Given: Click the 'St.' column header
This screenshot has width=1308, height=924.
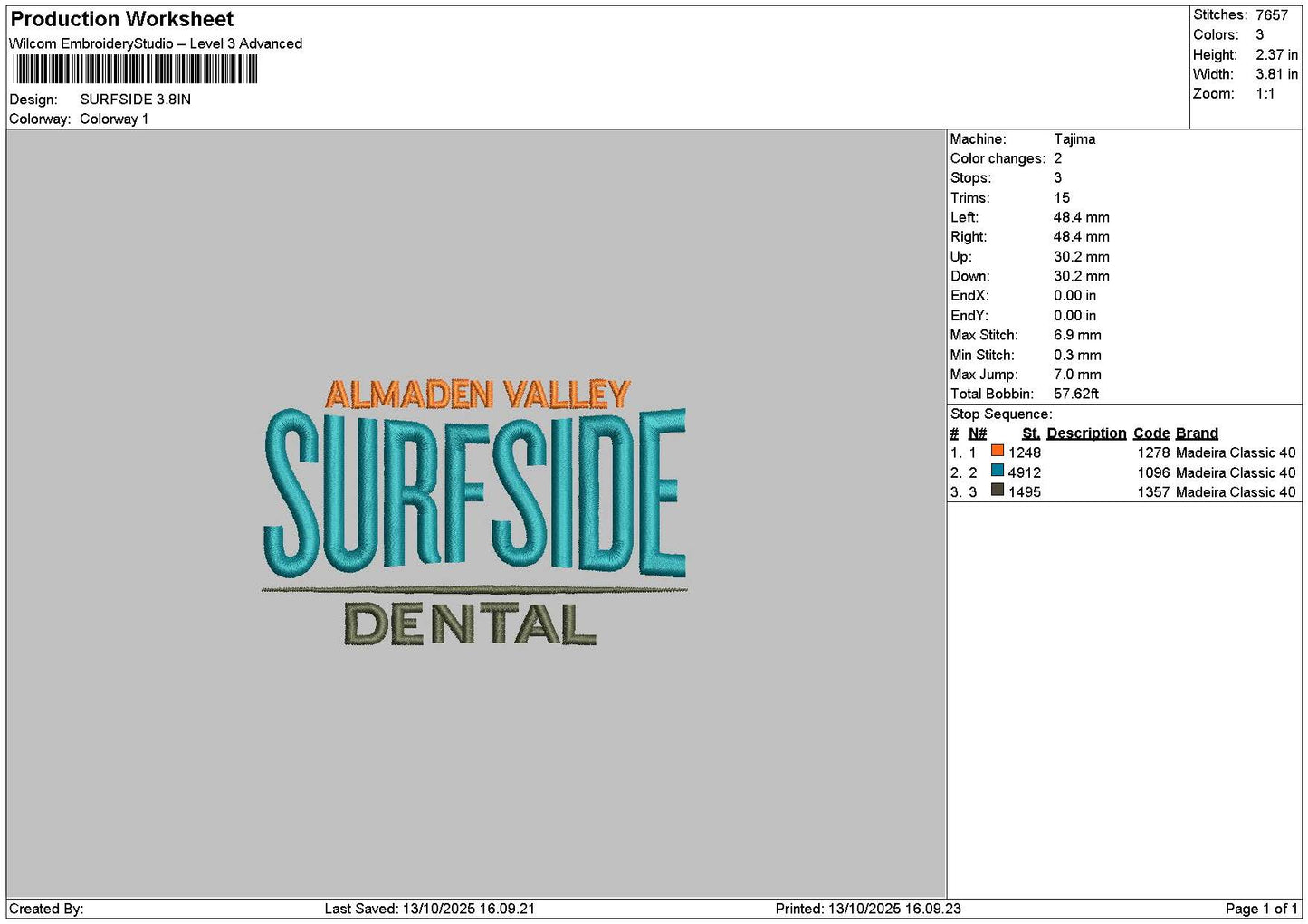Looking at the screenshot, I should point(1031,433).
